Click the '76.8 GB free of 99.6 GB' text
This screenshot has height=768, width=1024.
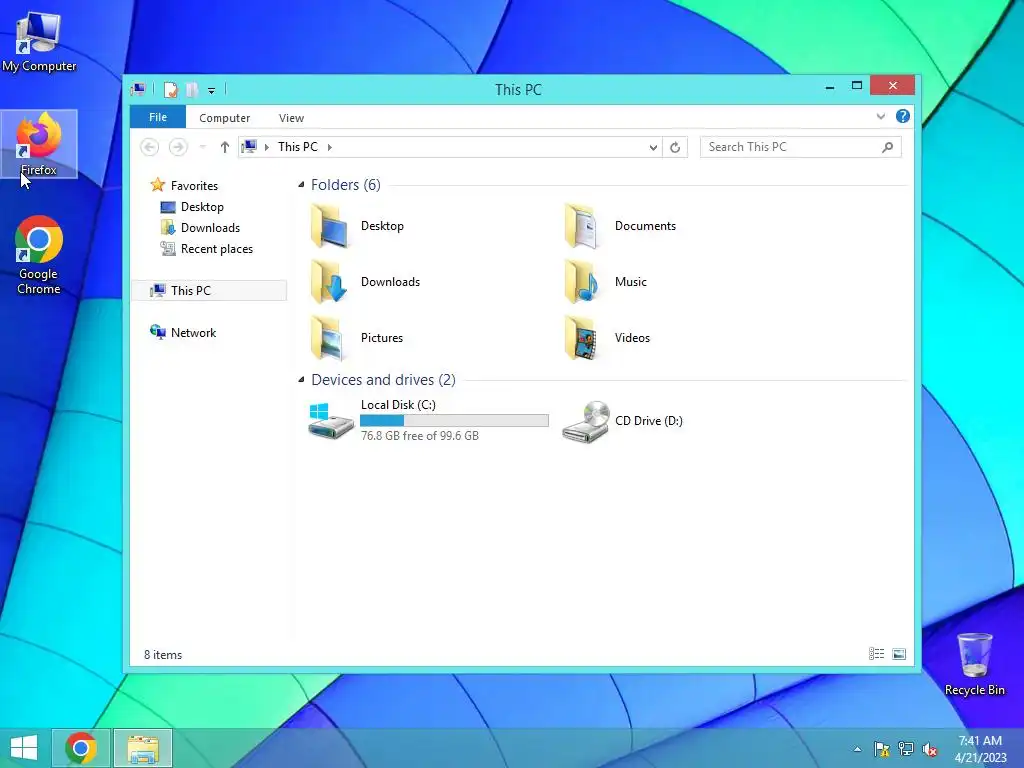(420, 436)
